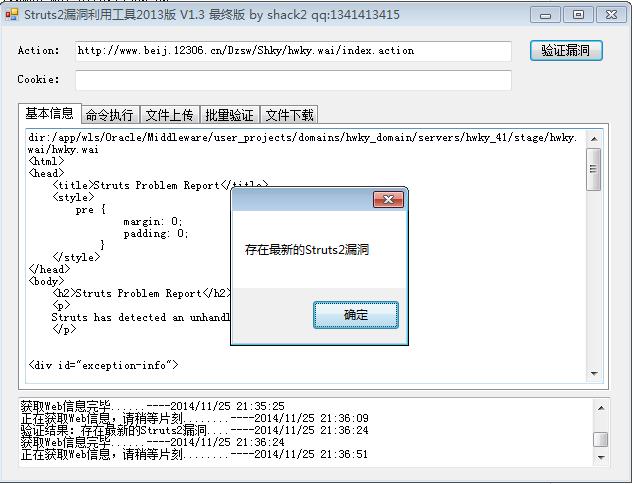Viewport: 634px width, 484px height.
Task: Click the 验证漏洞 verify button
Action: coord(566,51)
